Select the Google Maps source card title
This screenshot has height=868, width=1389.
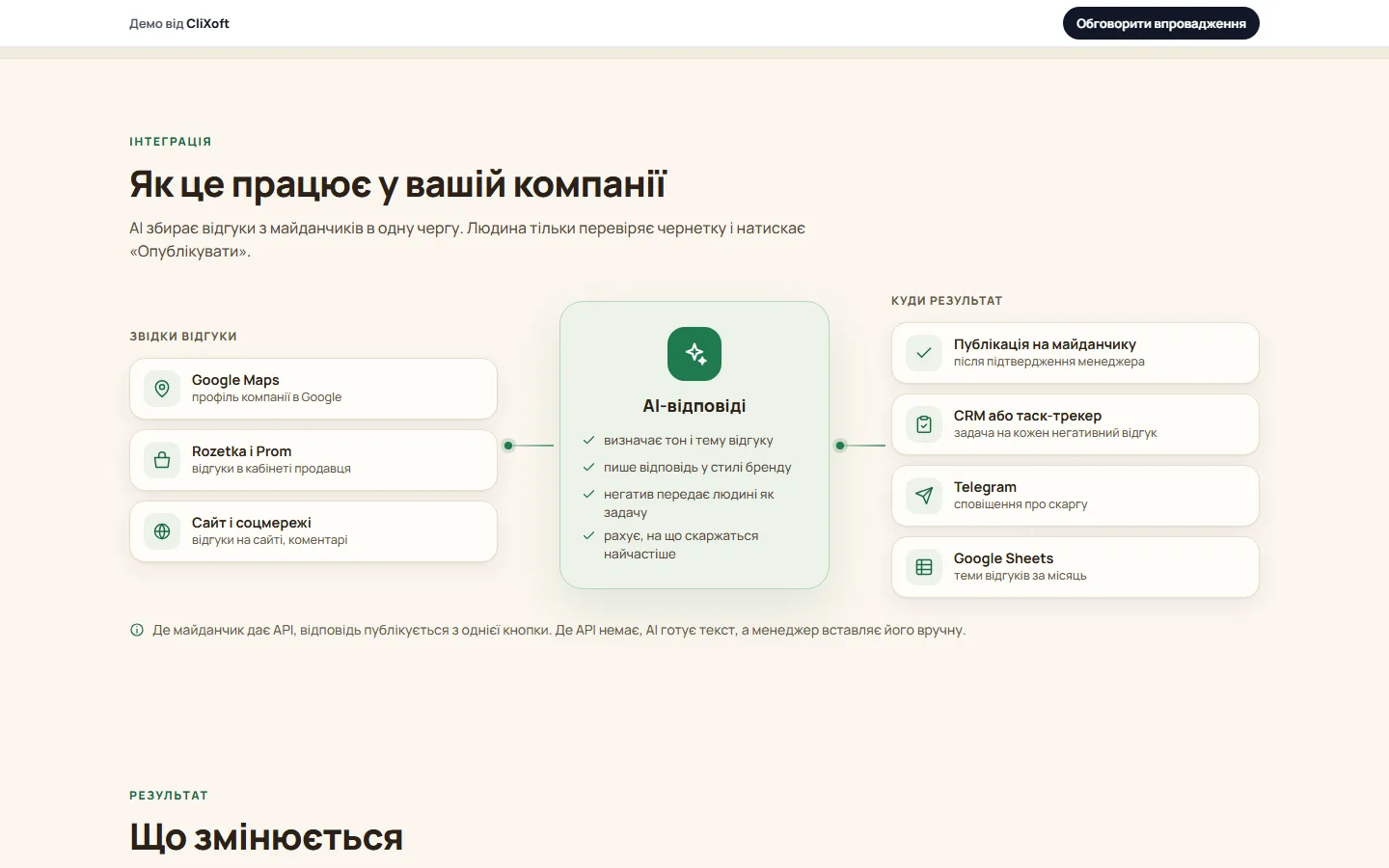pyautogui.click(x=235, y=380)
